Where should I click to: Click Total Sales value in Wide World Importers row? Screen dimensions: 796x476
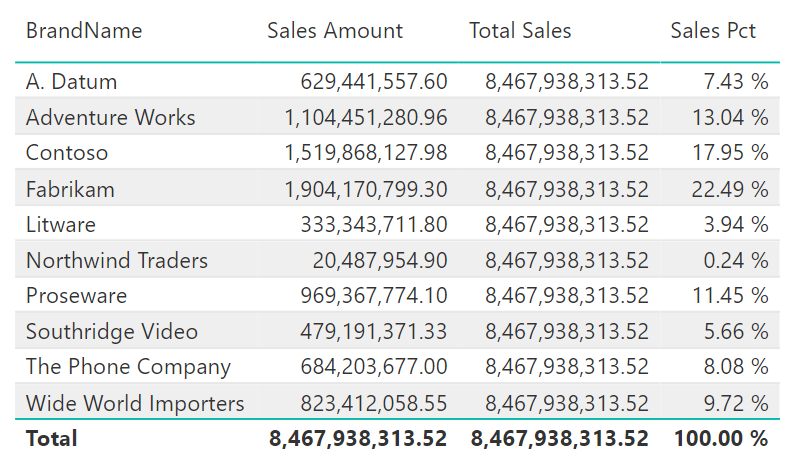pos(567,404)
